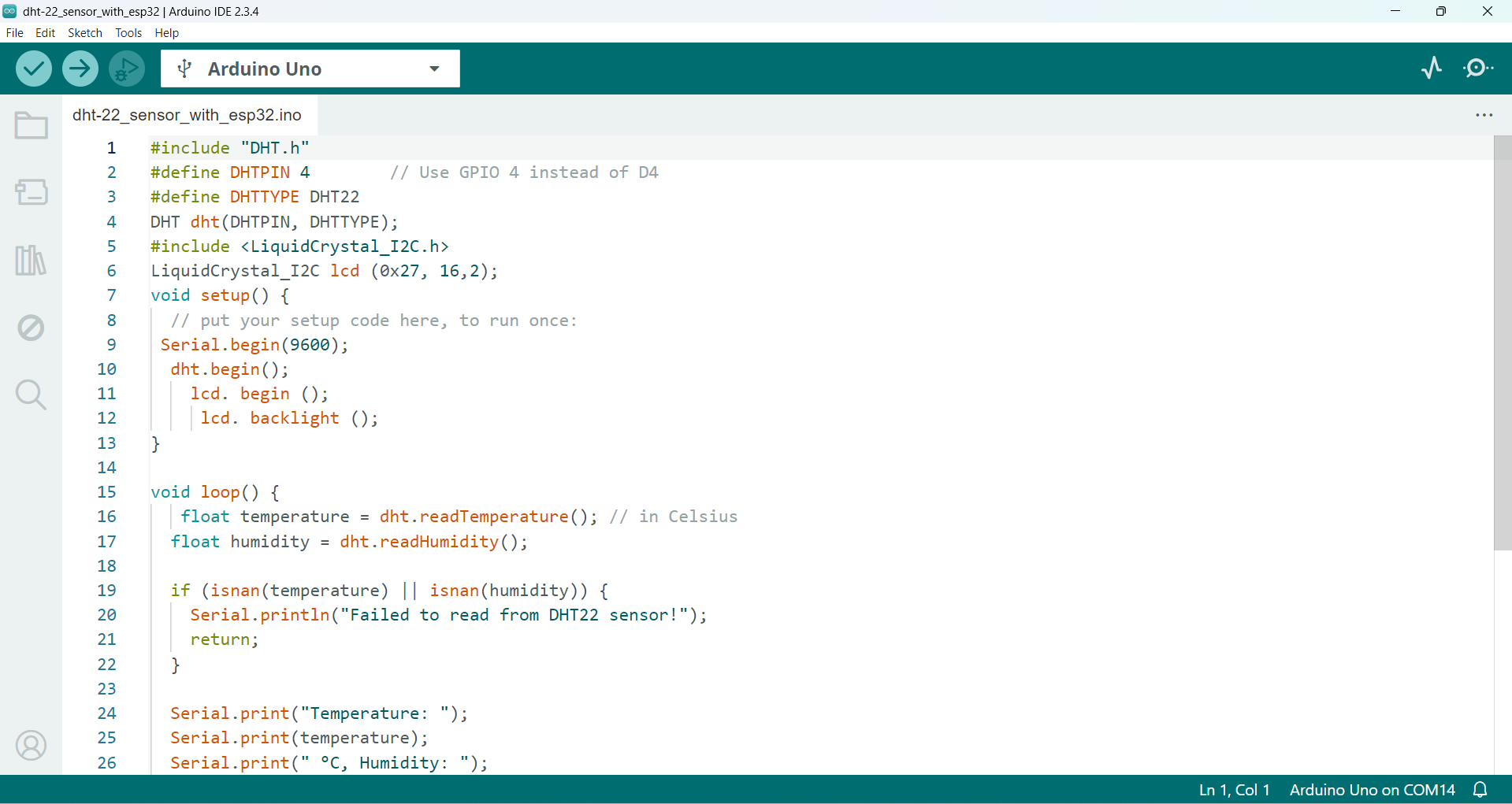Click the dht.readTemperature() line
The image size is (1512, 804).
(459, 517)
